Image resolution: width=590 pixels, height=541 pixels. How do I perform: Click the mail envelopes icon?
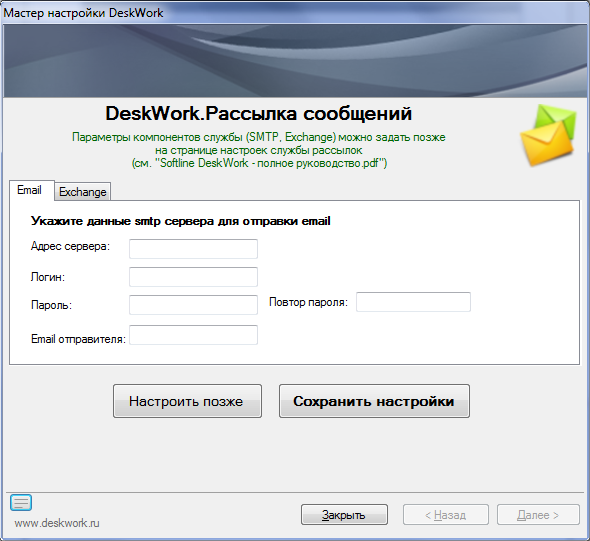(548, 135)
